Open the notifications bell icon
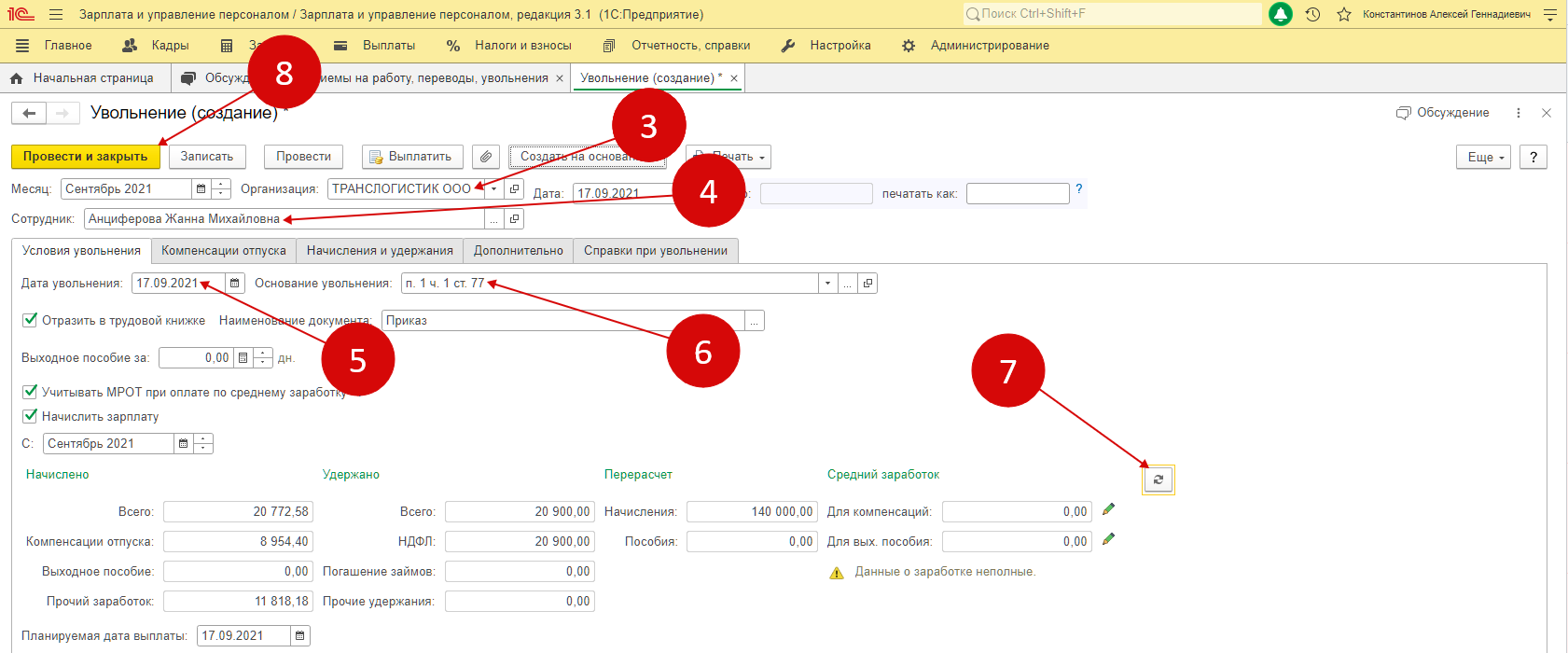Viewport: 1568px width, 653px height. [x=1281, y=14]
